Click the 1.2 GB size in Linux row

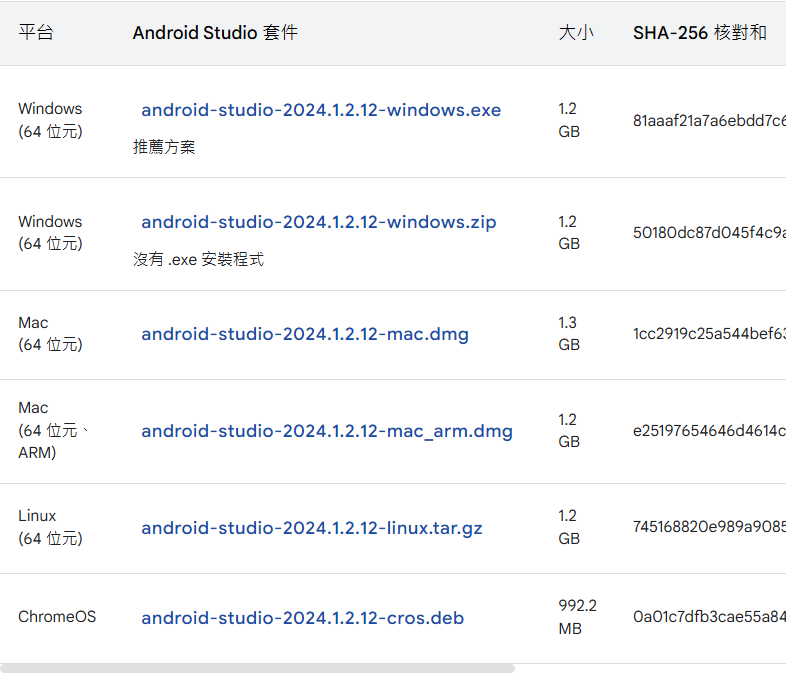[569, 527]
